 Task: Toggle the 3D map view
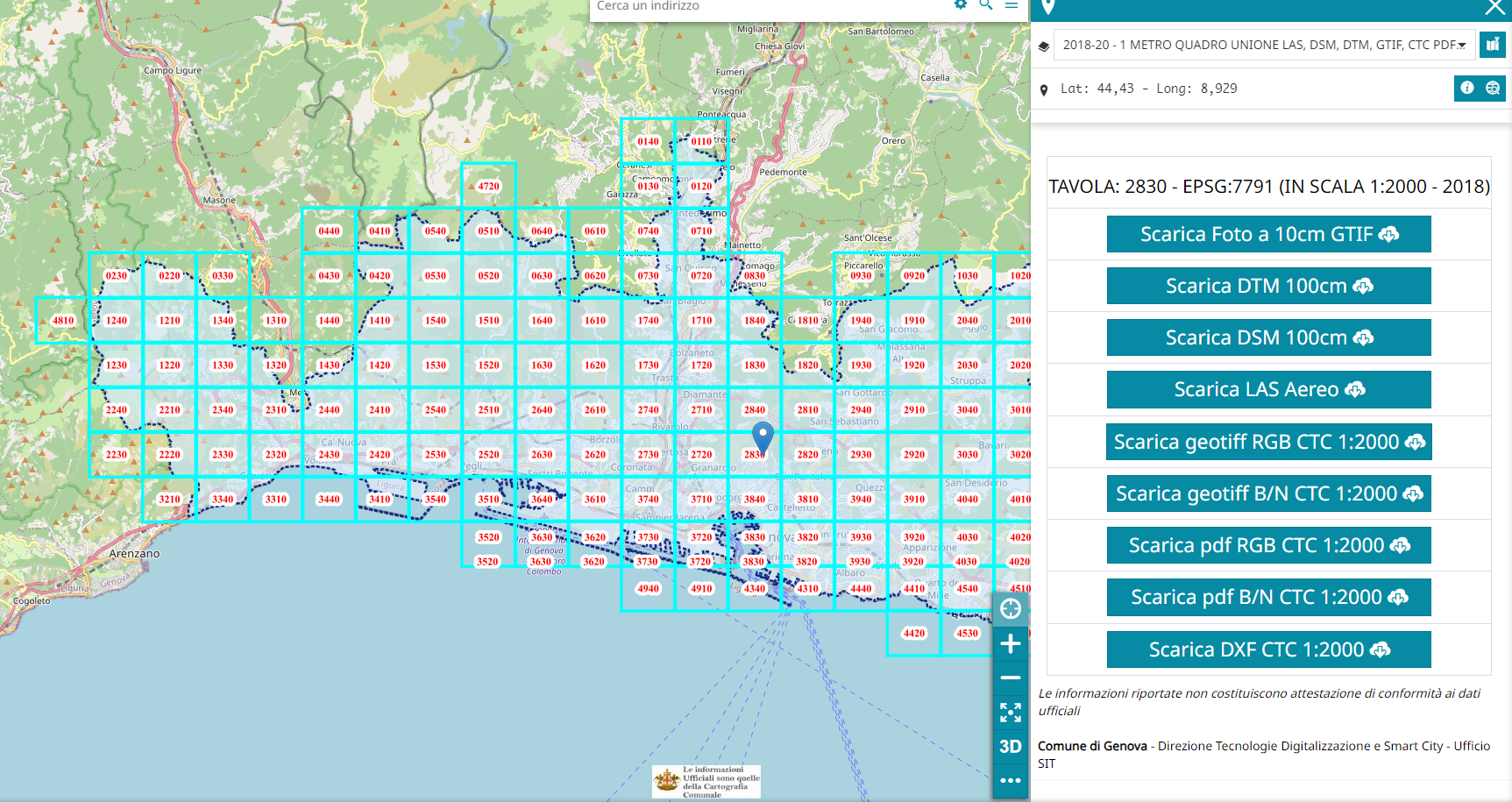(x=1011, y=747)
